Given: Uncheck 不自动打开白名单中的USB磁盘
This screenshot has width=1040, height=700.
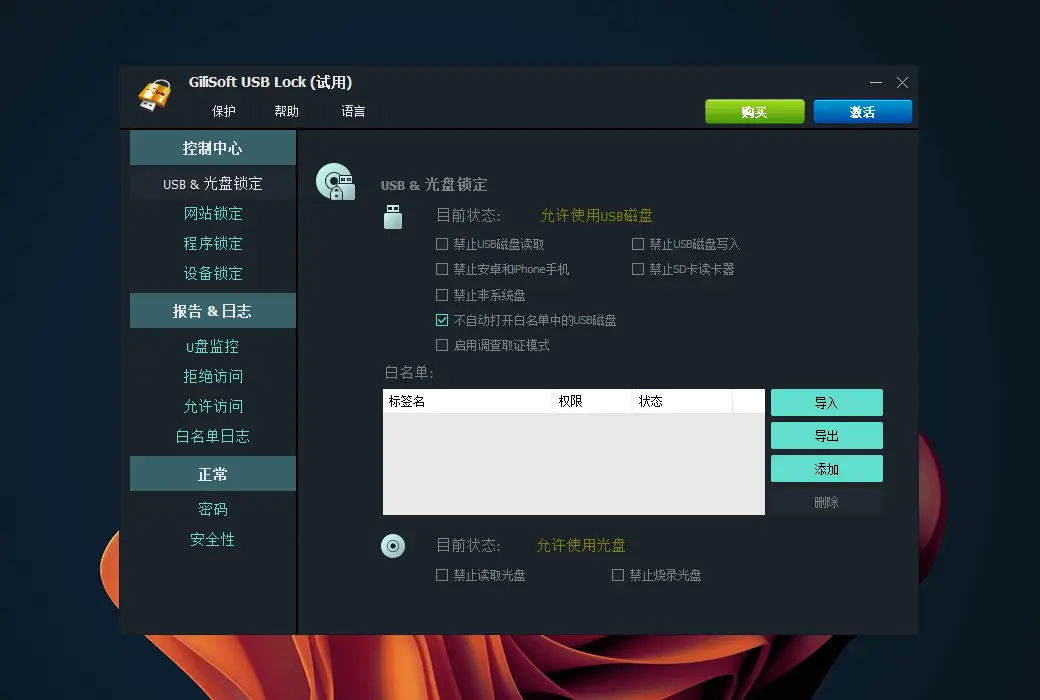Looking at the screenshot, I should click(442, 320).
